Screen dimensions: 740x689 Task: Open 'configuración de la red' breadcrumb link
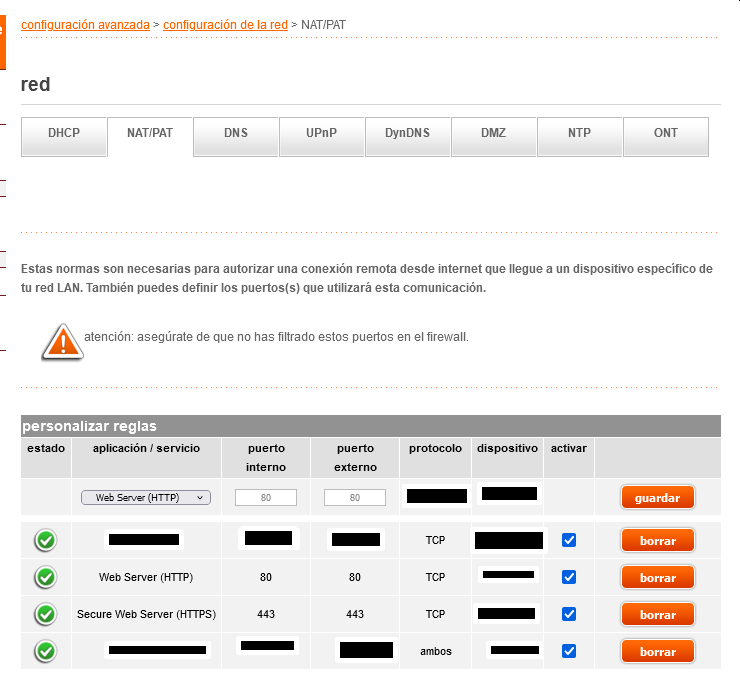[225, 24]
